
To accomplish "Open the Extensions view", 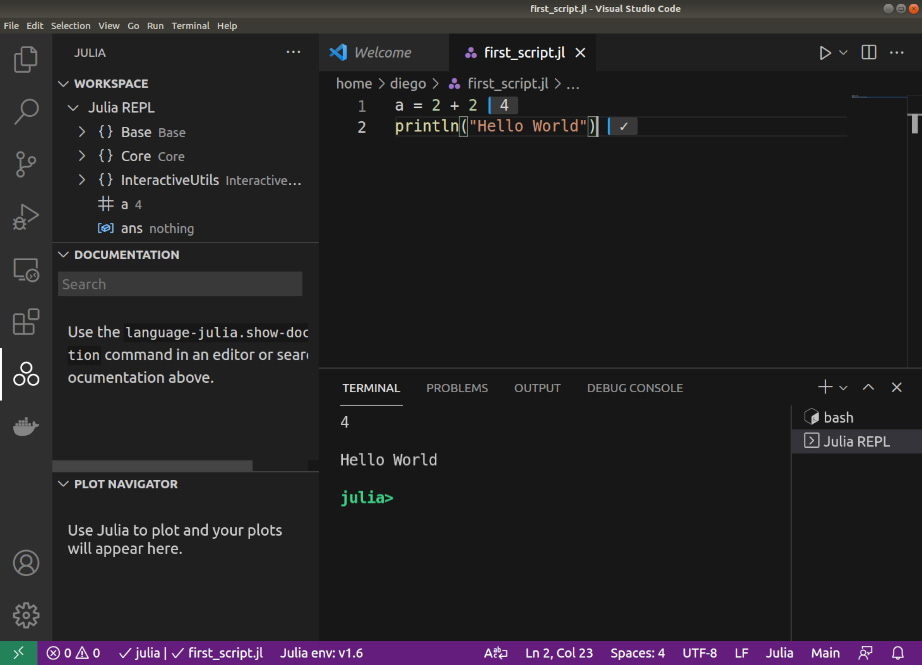I will [26, 322].
